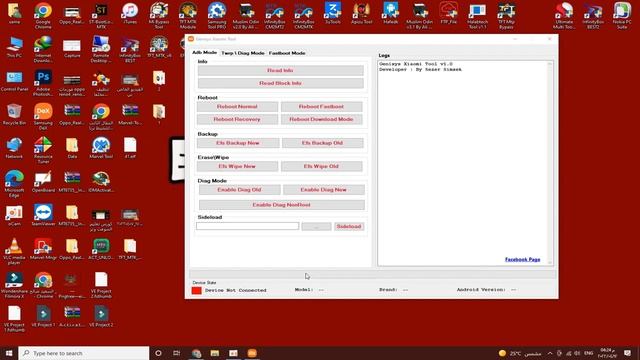The width and height of the screenshot is (640, 360).
Task: Run Efs Wipe Old
Action: coord(321,167)
